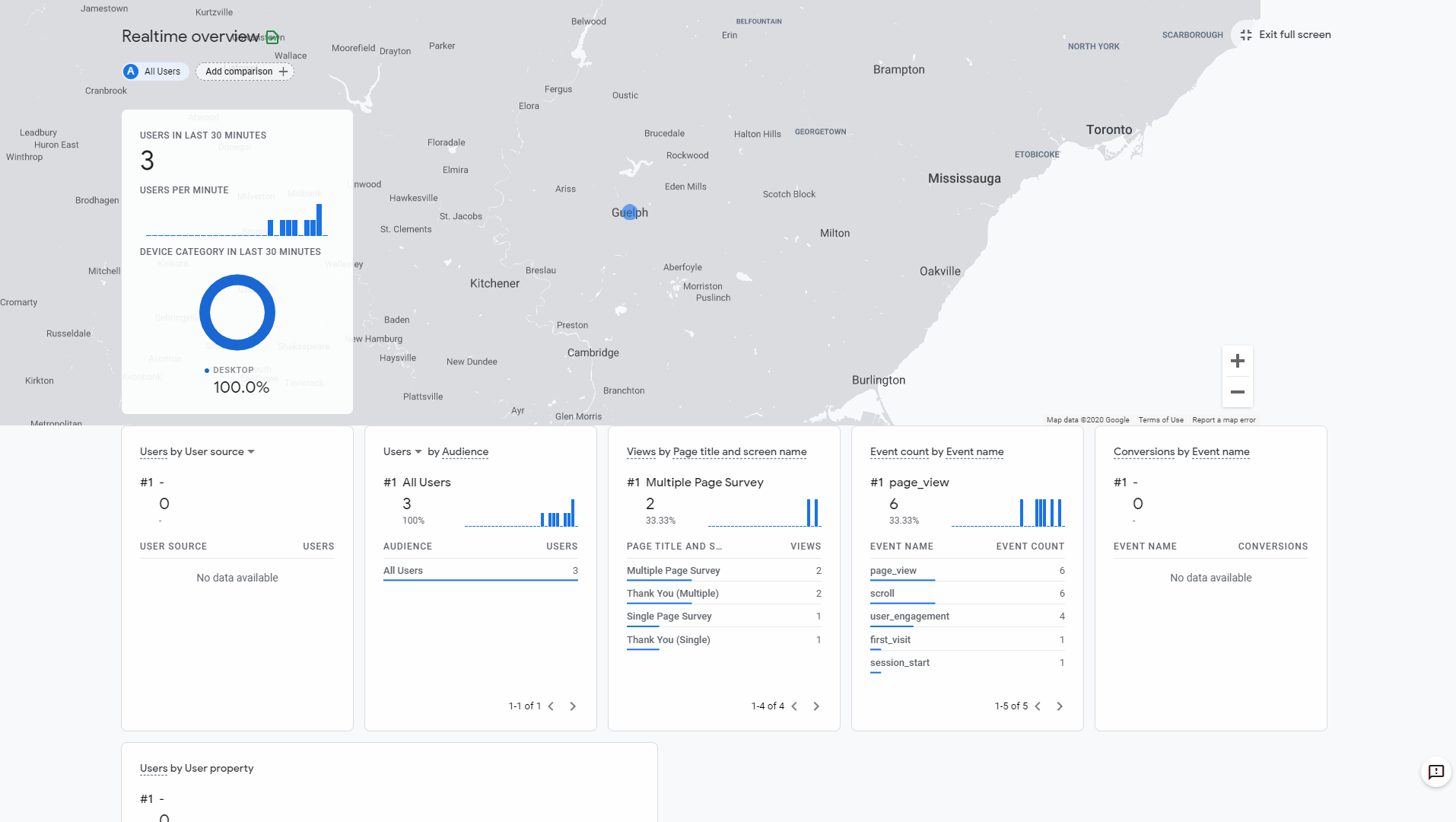
Task: Click Report a map error link
Action: click(1224, 420)
